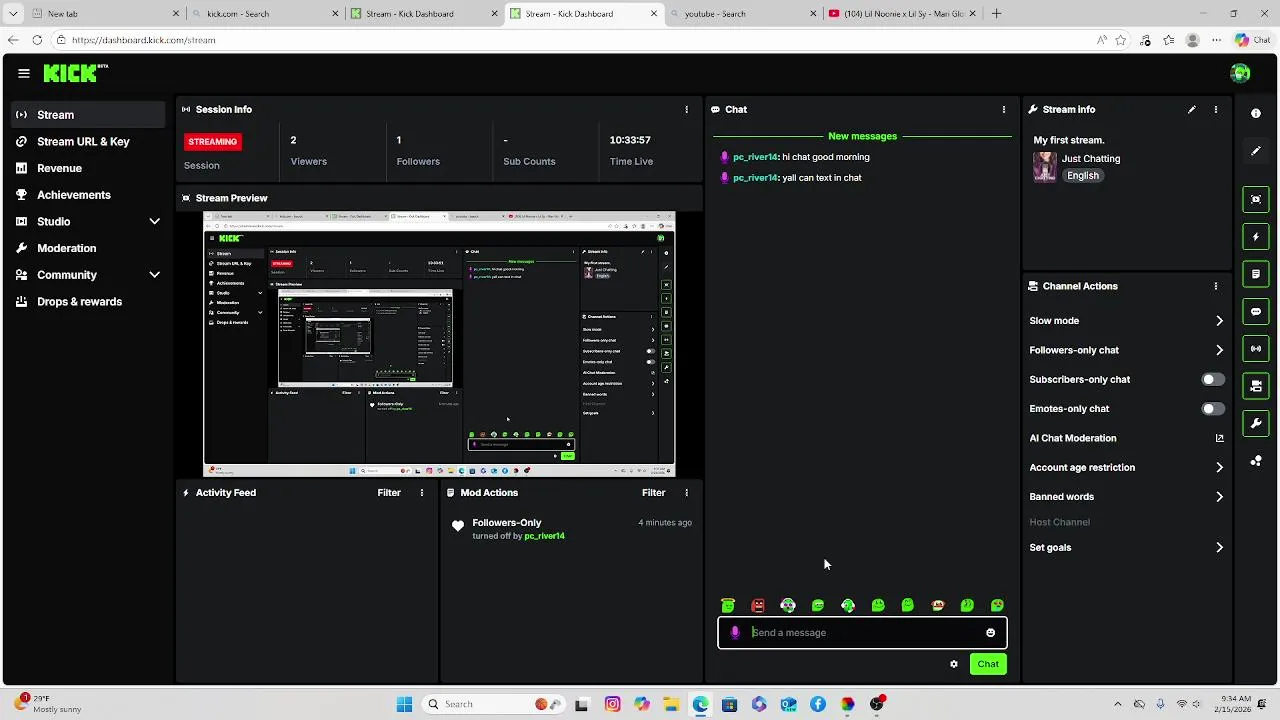Edit stream info via Stream Info panel pencil
Image resolution: width=1280 pixels, height=720 pixels.
pos(1192,109)
